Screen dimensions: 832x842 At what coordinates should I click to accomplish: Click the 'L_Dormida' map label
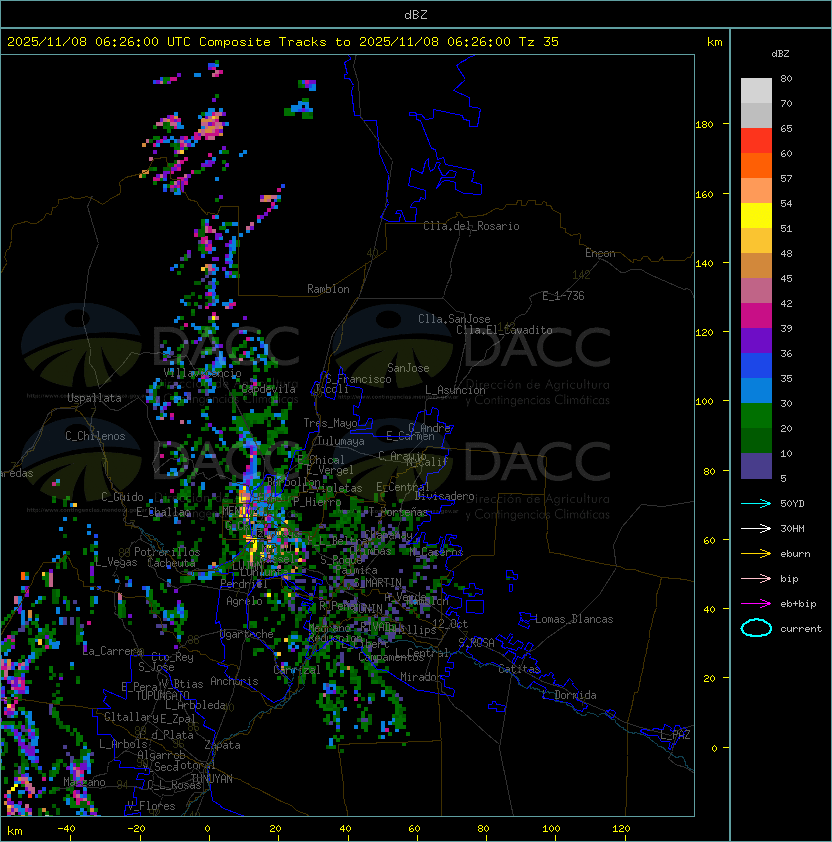[x=569, y=695]
